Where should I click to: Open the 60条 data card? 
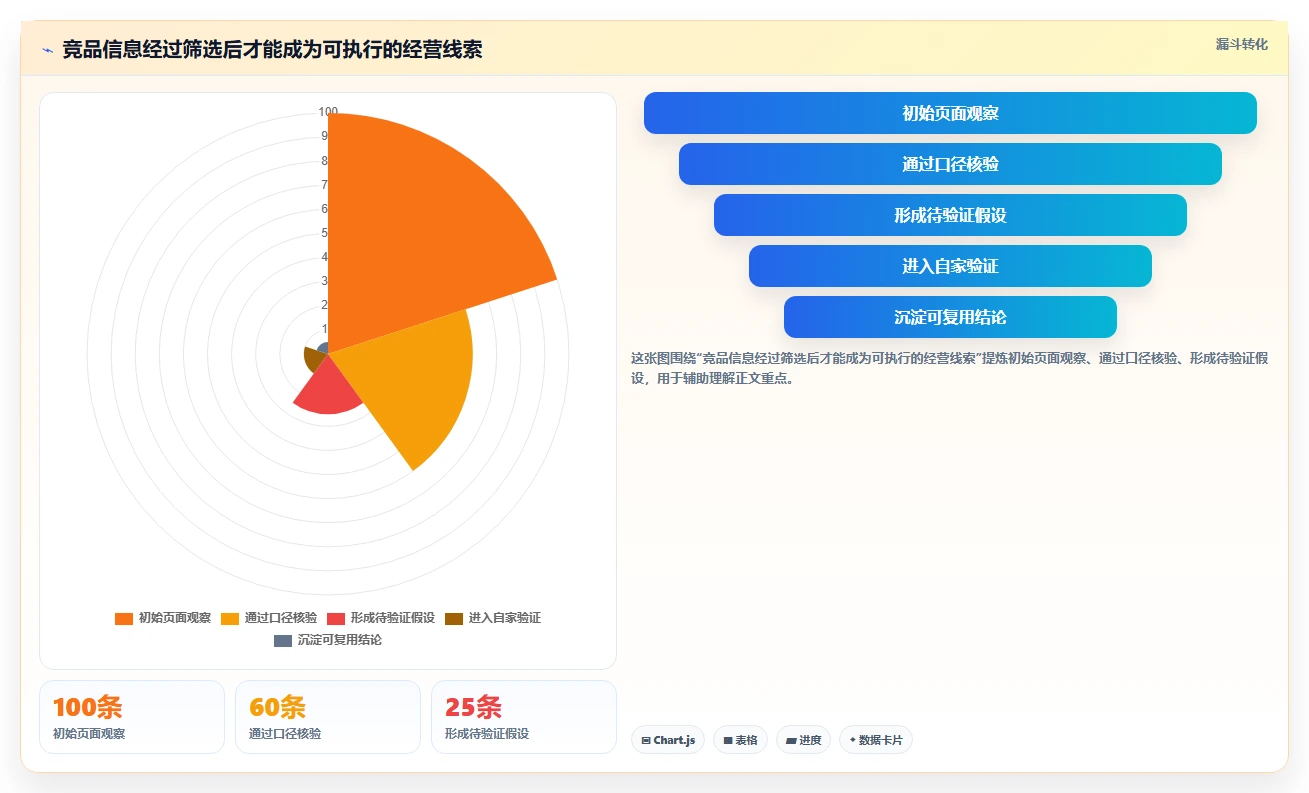pos(328,717)
